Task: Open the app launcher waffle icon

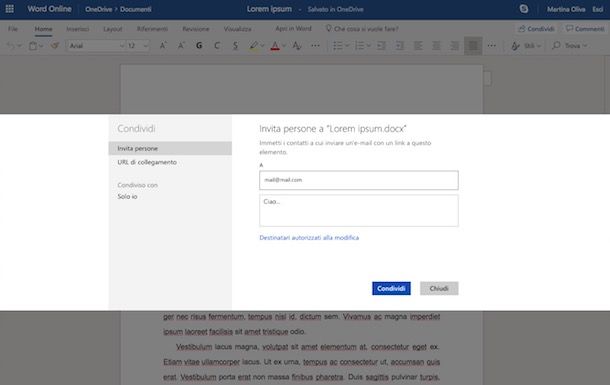Action: point(10,9)
